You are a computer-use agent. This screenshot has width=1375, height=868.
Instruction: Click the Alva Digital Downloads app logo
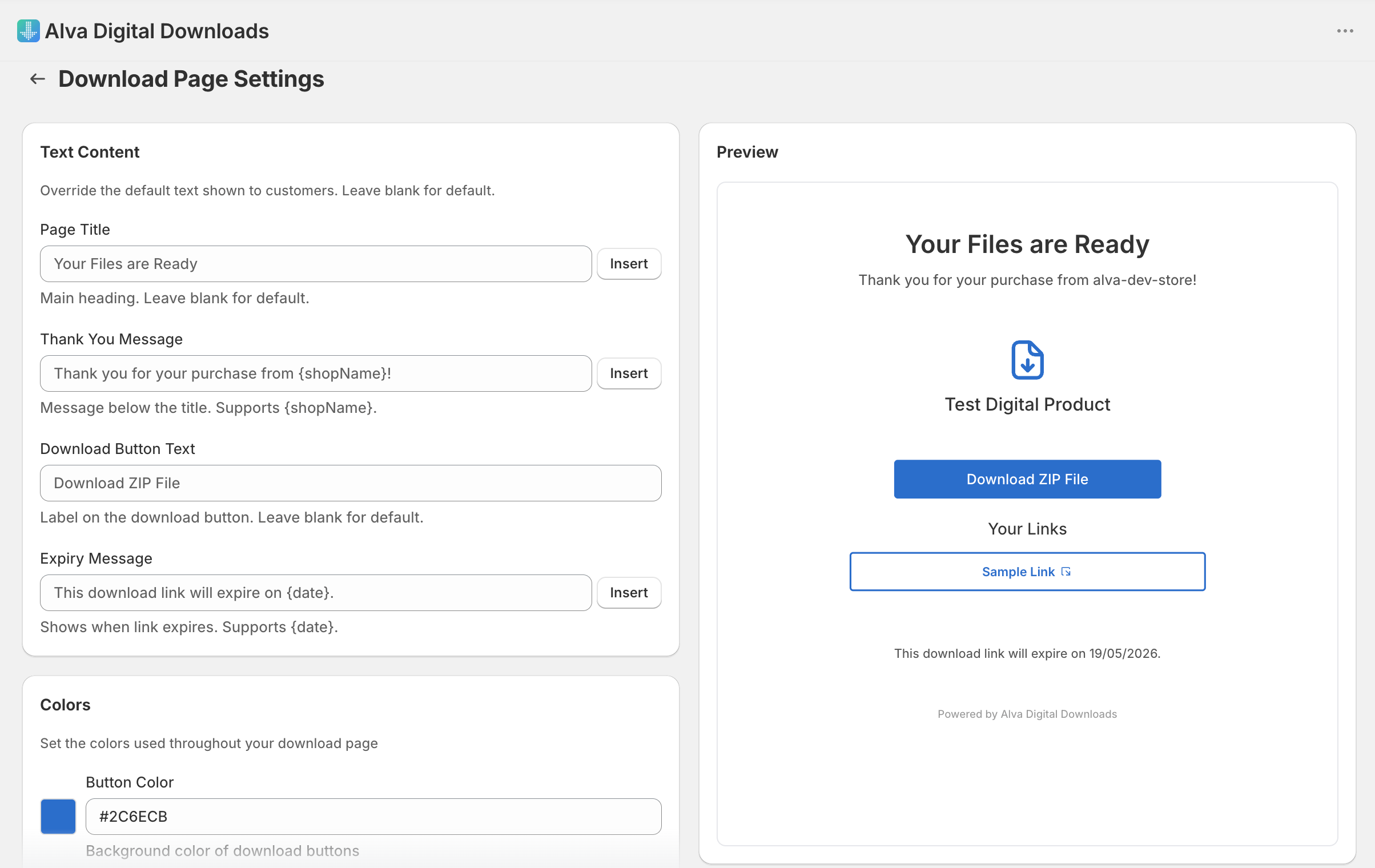pos(28,31)
